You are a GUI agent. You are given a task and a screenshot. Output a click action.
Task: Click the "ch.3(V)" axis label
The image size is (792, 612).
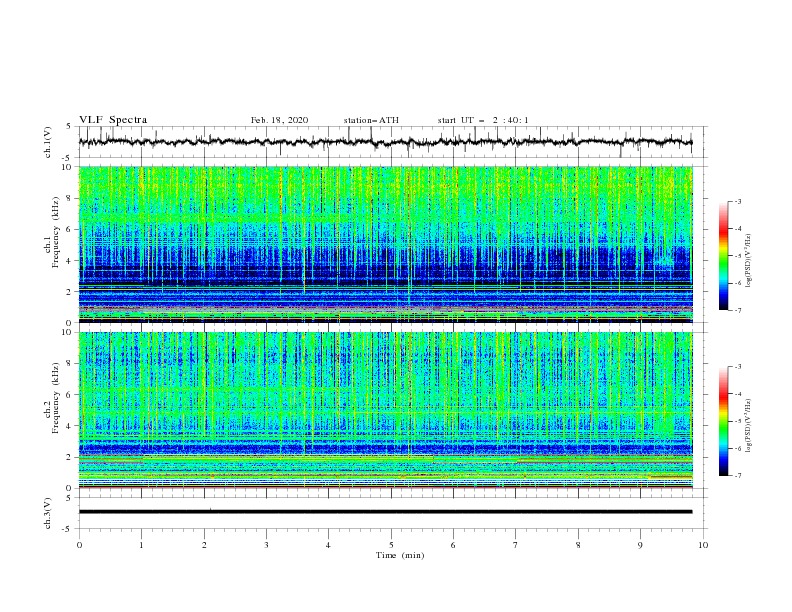(x=48, y=513)
